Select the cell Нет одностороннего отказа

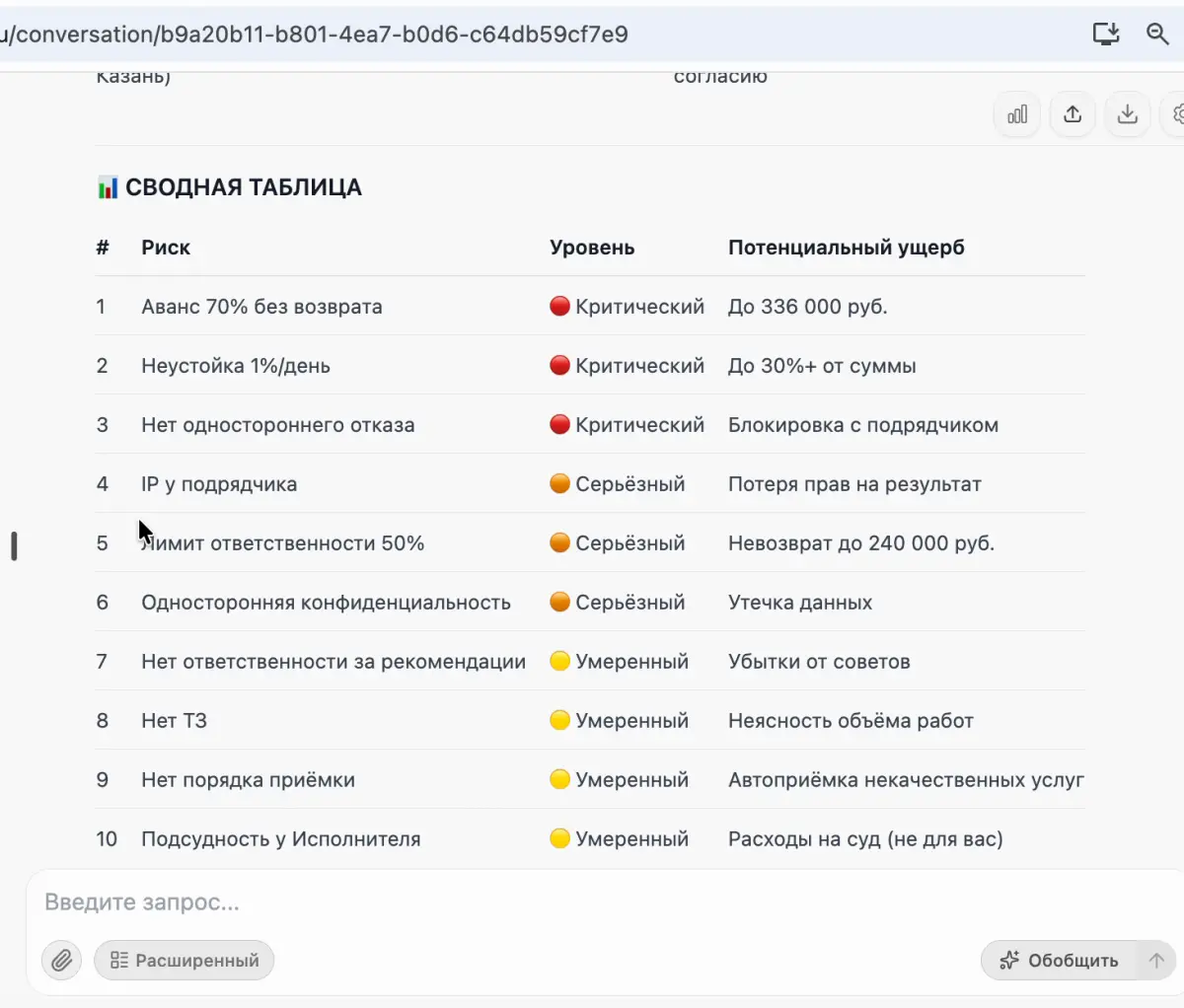tap(278, 425)
